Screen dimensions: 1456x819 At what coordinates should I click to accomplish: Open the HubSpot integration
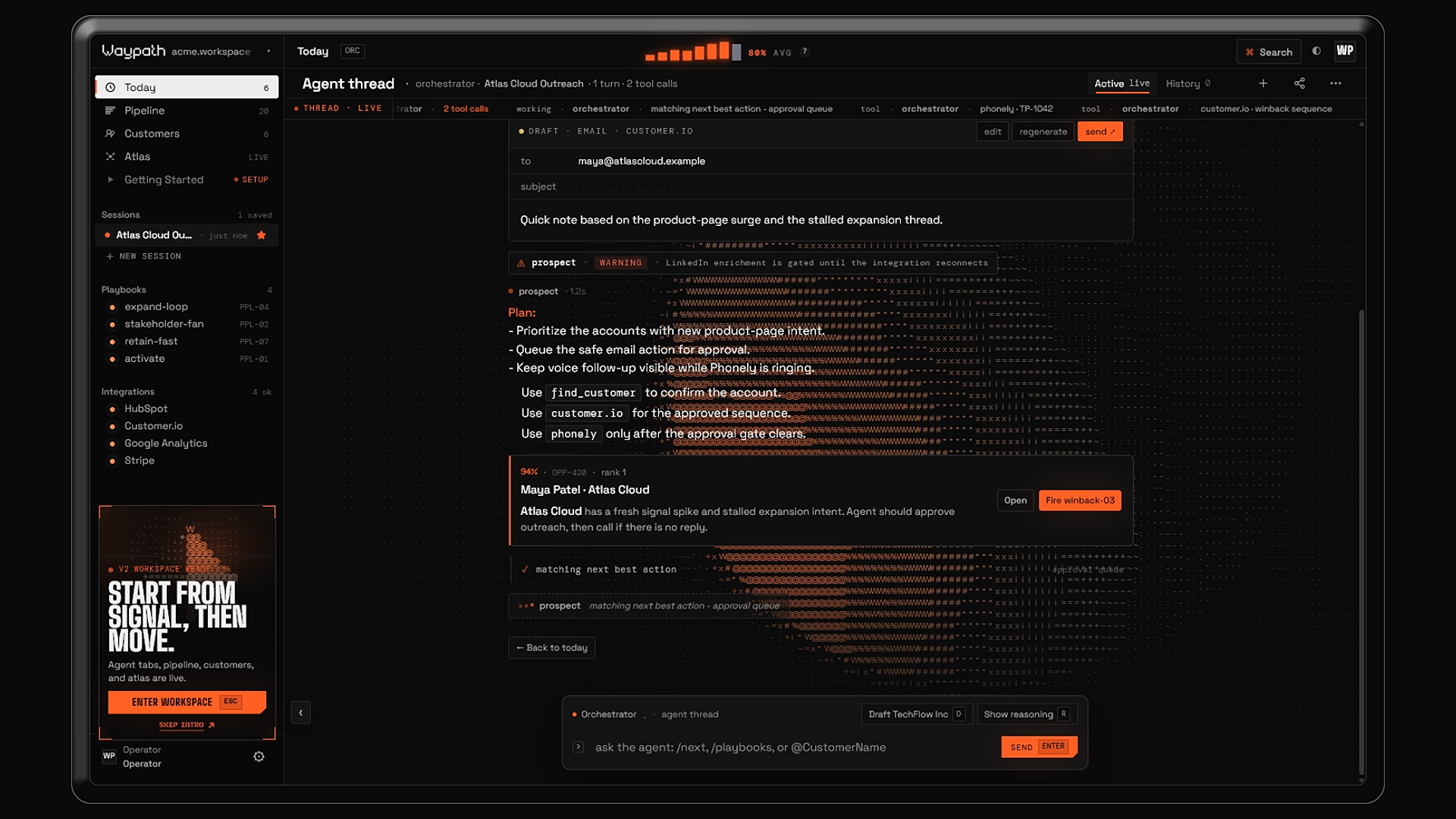coord(187,409)
